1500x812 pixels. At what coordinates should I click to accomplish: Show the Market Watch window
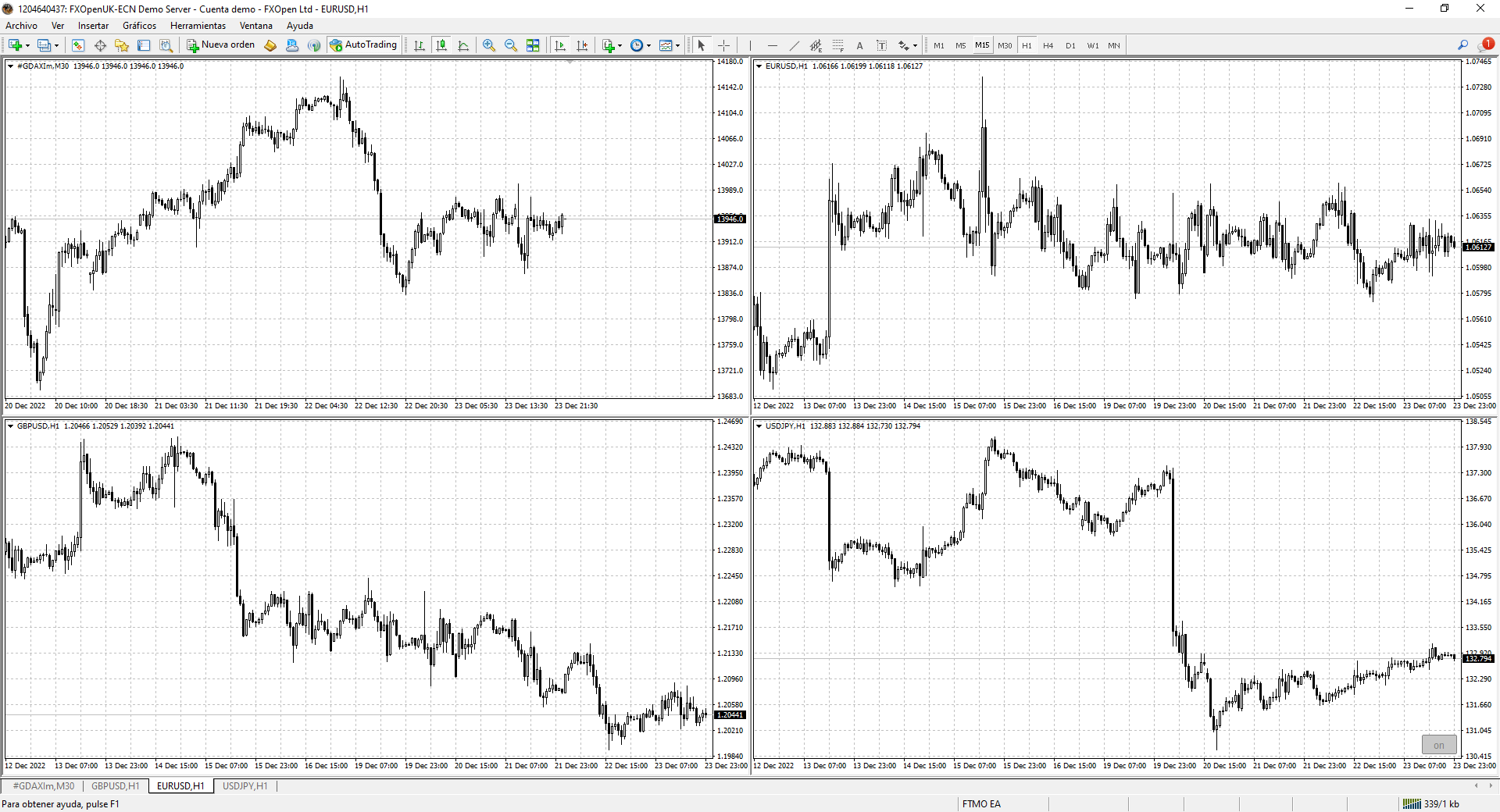[78, 45]
